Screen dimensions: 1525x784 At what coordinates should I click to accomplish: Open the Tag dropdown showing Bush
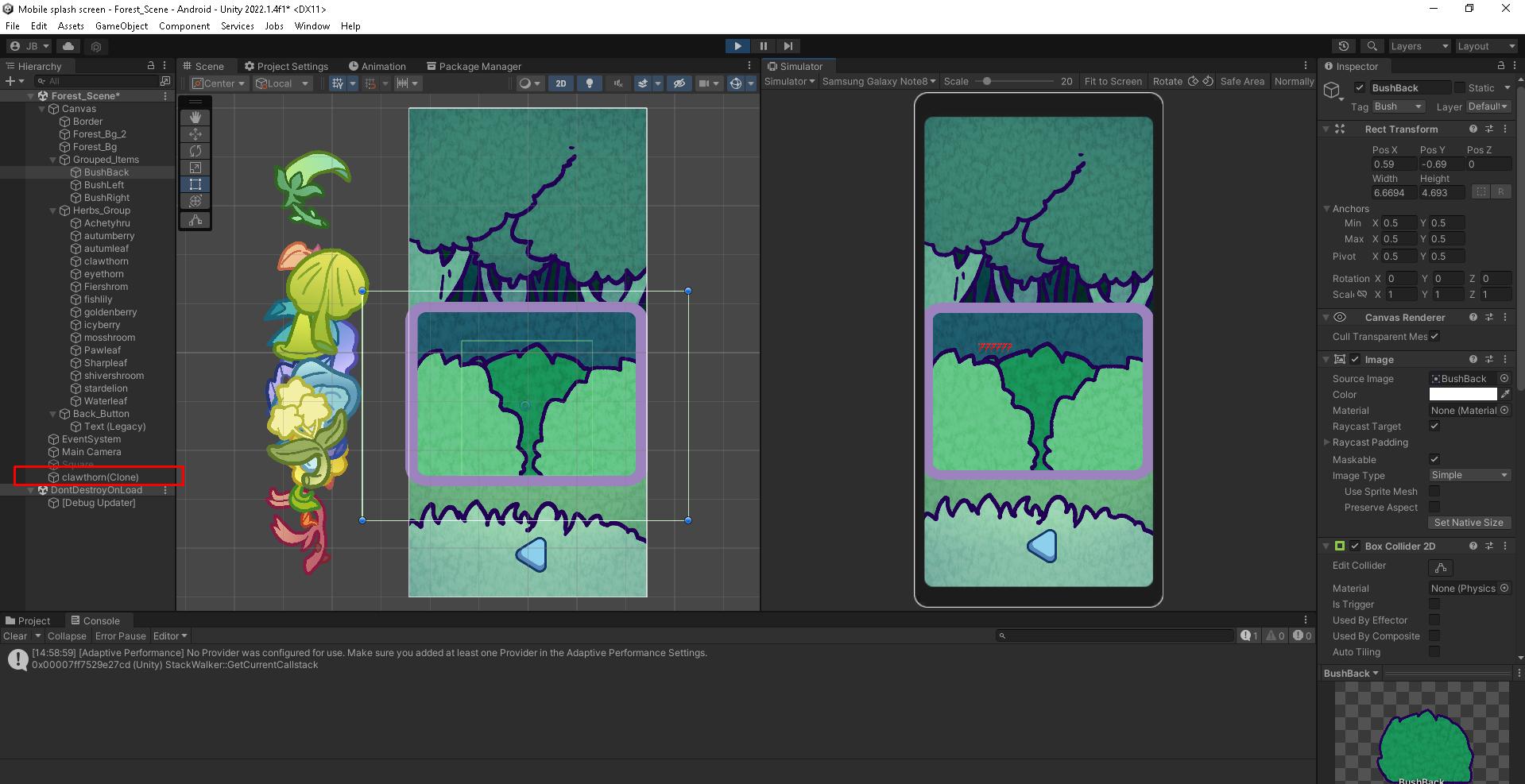(x=1398, y=106)
